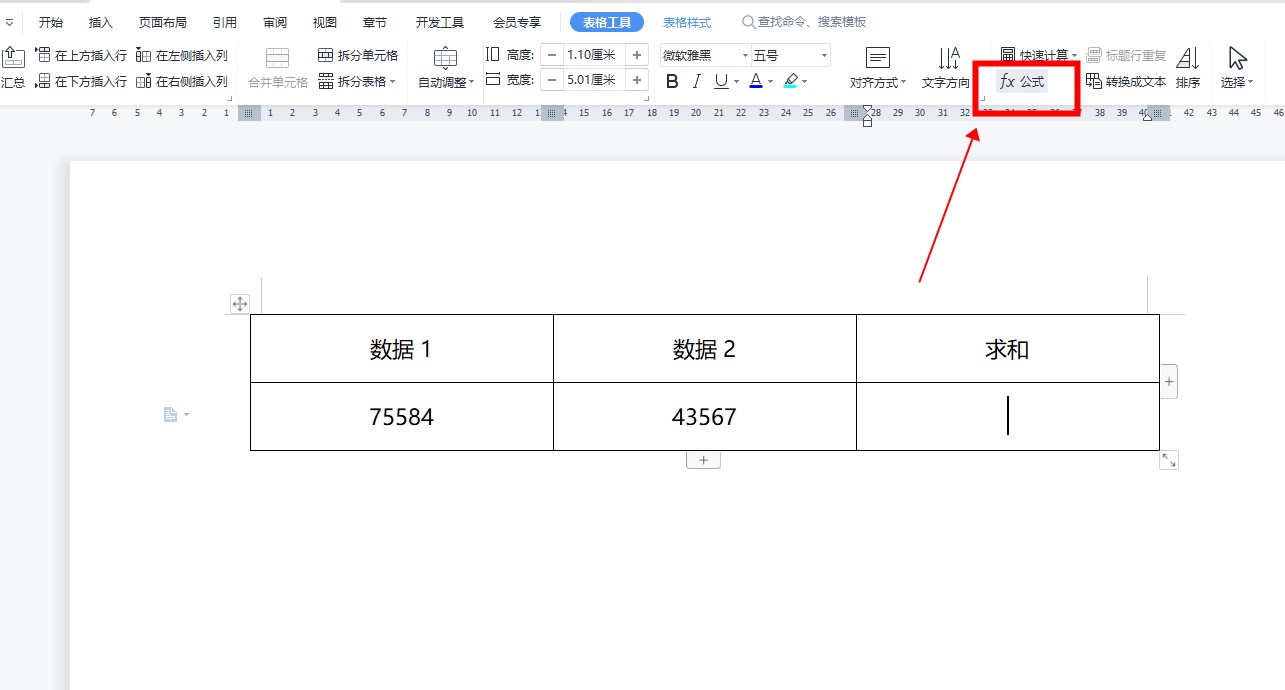Click the add-row plus button below table

[x=703, y=460]
